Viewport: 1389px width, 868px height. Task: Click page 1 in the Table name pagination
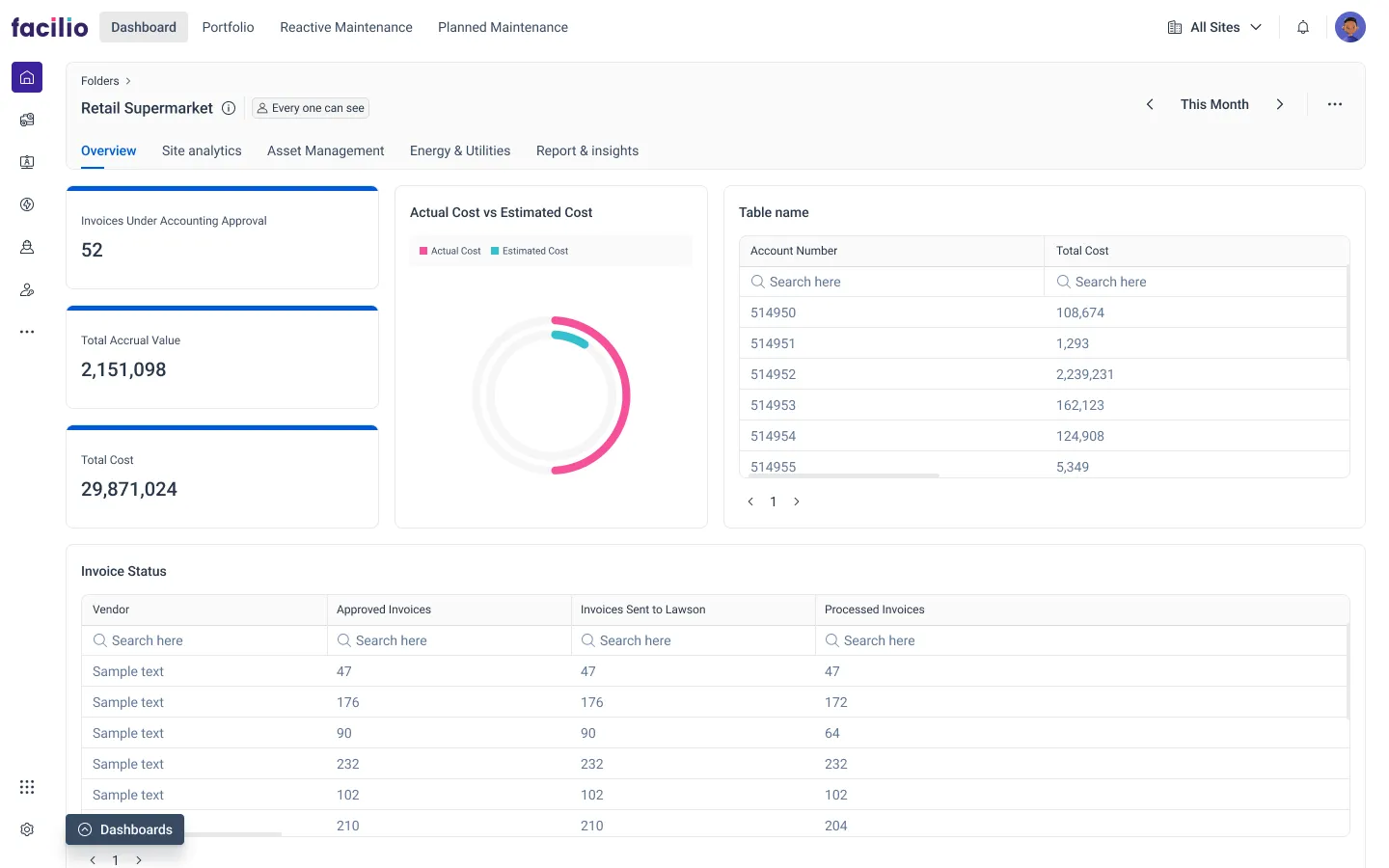(x=773, y=502)
